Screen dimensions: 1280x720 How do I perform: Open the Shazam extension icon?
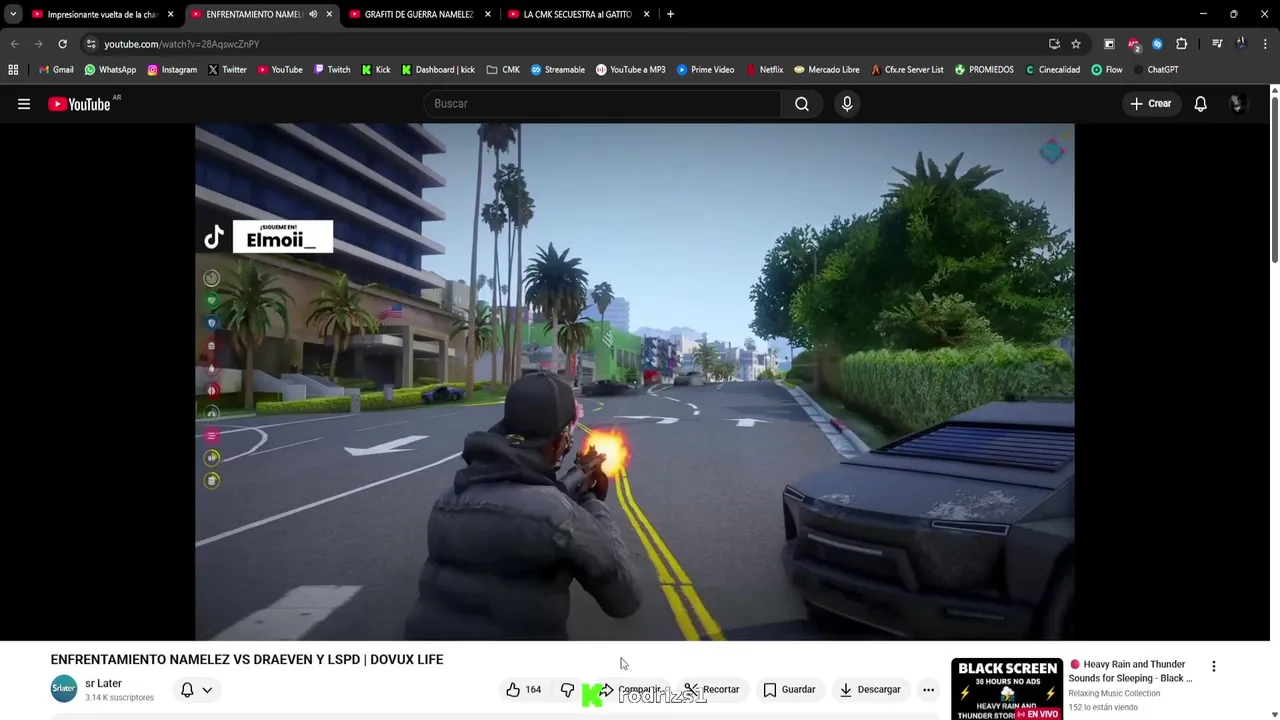click(1157, 44)
